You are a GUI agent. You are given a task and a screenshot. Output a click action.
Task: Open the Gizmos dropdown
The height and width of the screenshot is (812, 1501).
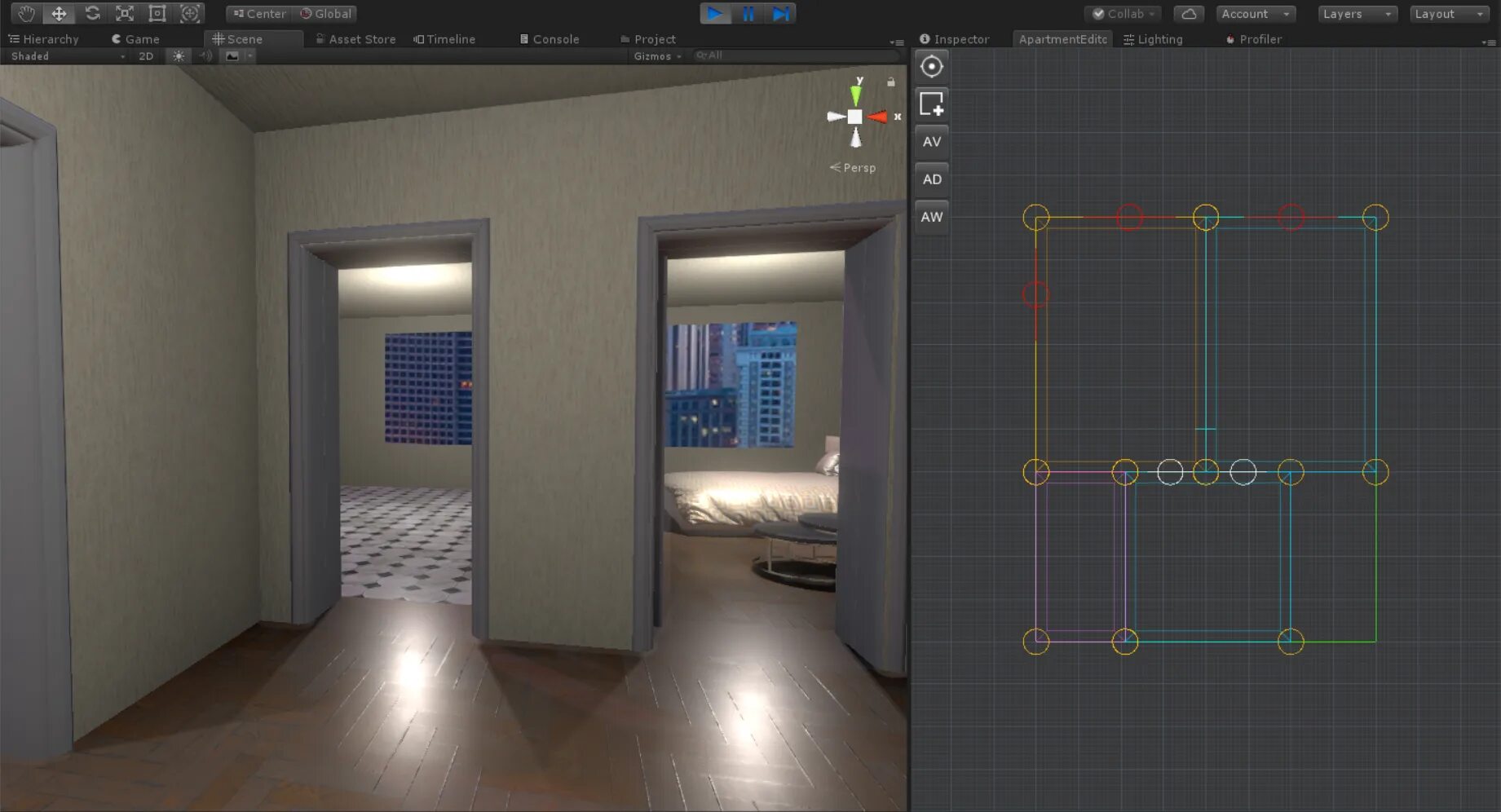pos(657,56)
